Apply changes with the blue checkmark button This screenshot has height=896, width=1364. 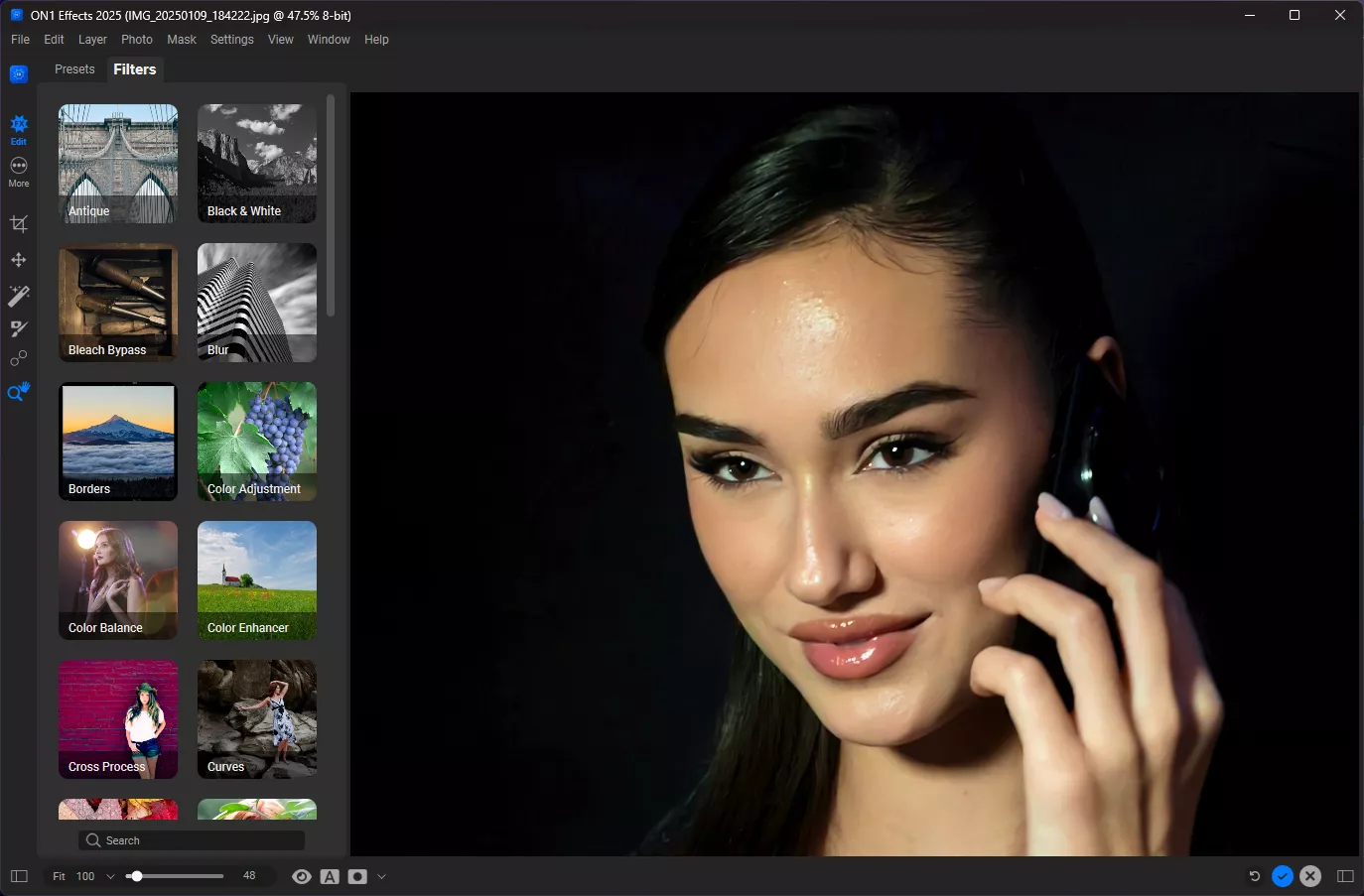1283,876
